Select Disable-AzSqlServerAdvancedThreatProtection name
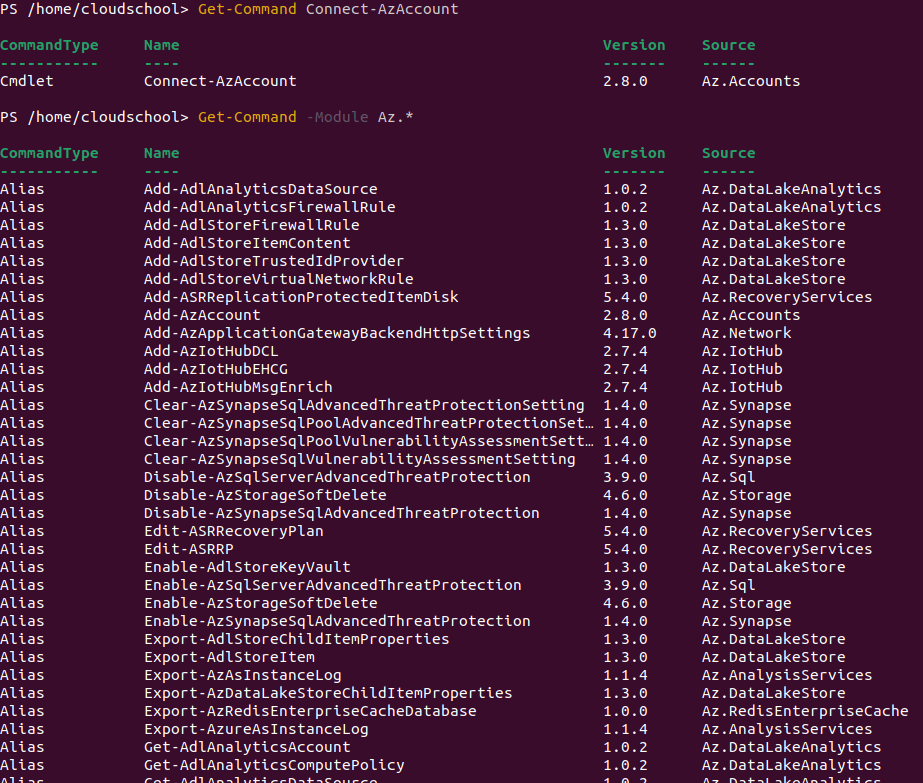This screenshot has width=923, height=783. 337,477
